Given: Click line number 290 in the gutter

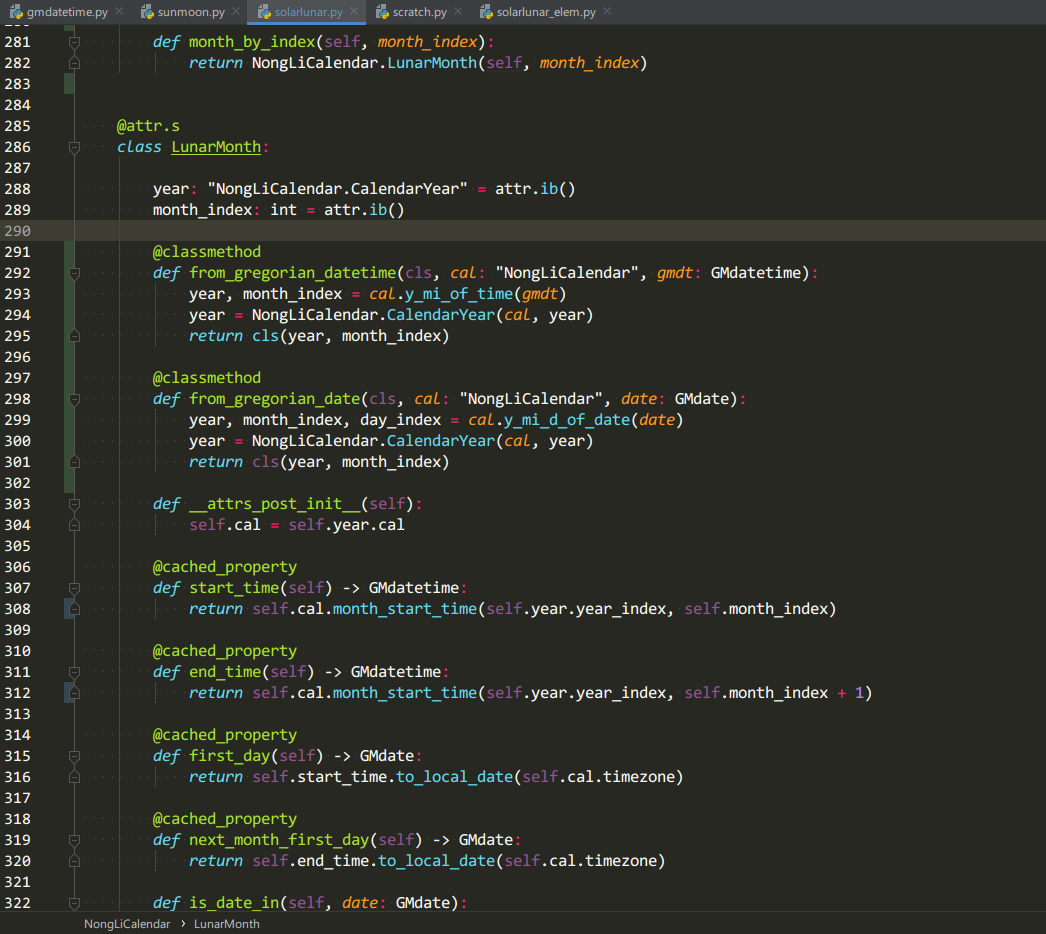Looking at the screenshot, I should point(18,231).
